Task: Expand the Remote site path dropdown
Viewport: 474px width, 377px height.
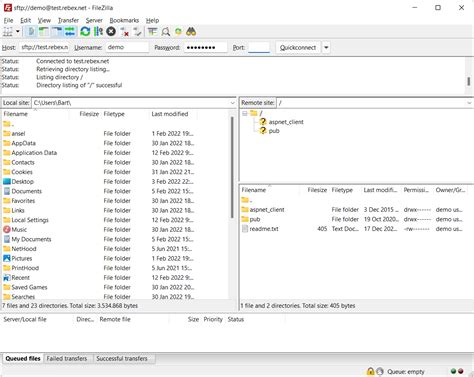Action: tap(469, 103)
